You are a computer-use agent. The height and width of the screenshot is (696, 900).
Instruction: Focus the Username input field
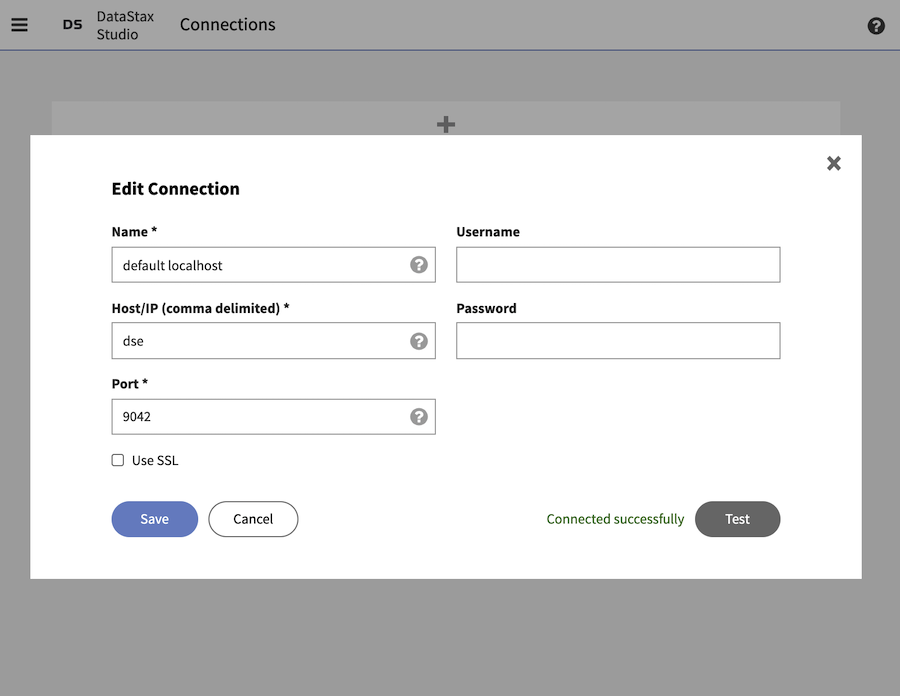[618, 265]
